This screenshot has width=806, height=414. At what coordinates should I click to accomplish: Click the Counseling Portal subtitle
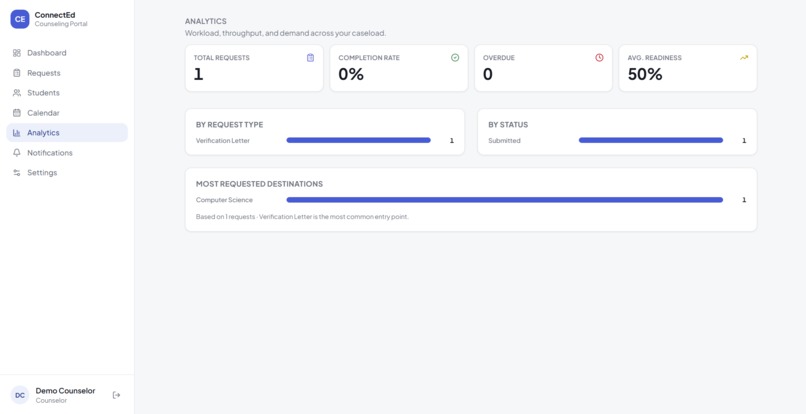click(61, 24)
